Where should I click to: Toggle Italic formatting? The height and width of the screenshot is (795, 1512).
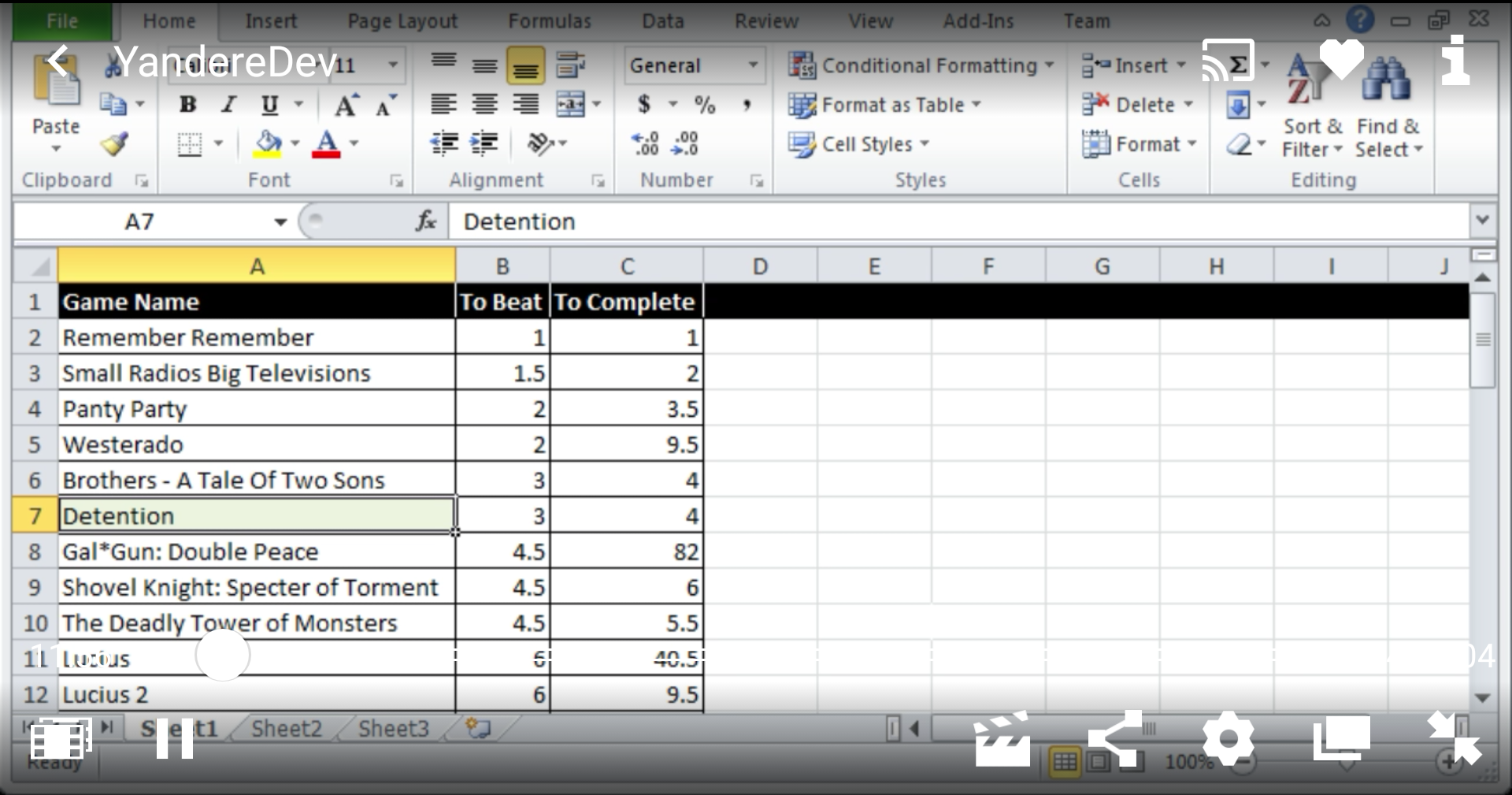tap(228, 104)
